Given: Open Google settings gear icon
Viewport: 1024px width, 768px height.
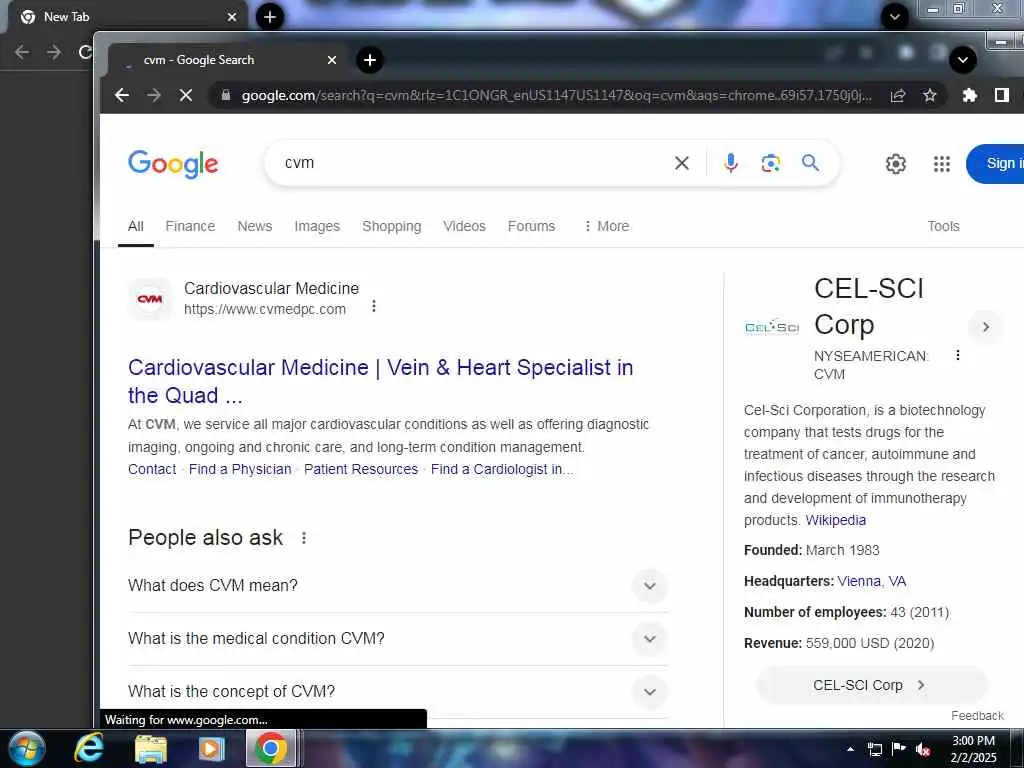Looking at the screenshot, I should tap(895, 164).
